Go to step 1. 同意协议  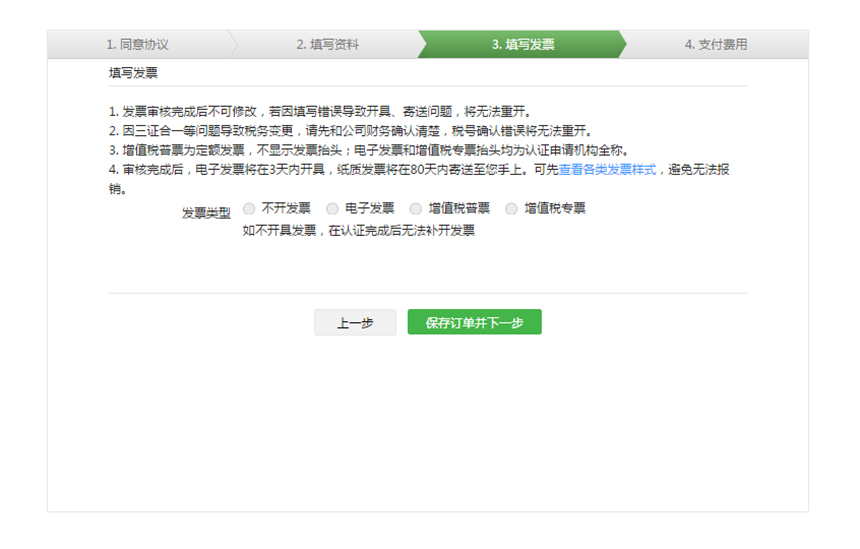138,45
